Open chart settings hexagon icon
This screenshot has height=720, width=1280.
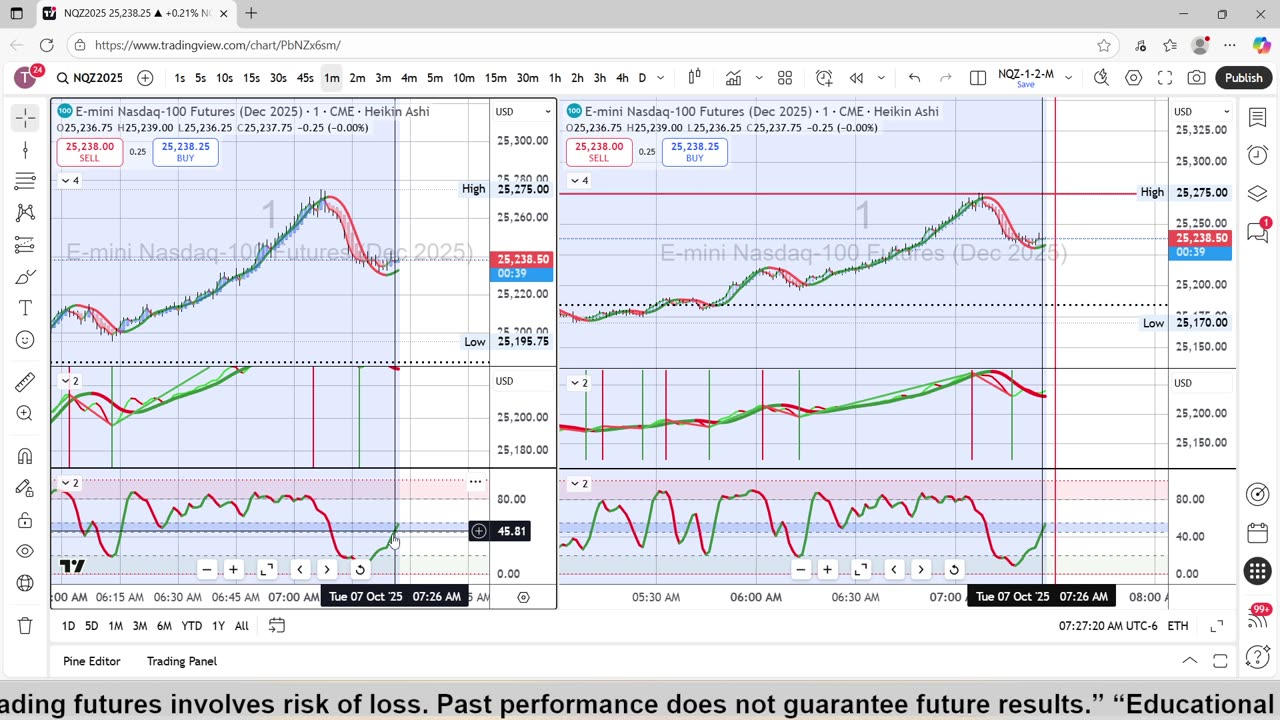coord(1133,78)
